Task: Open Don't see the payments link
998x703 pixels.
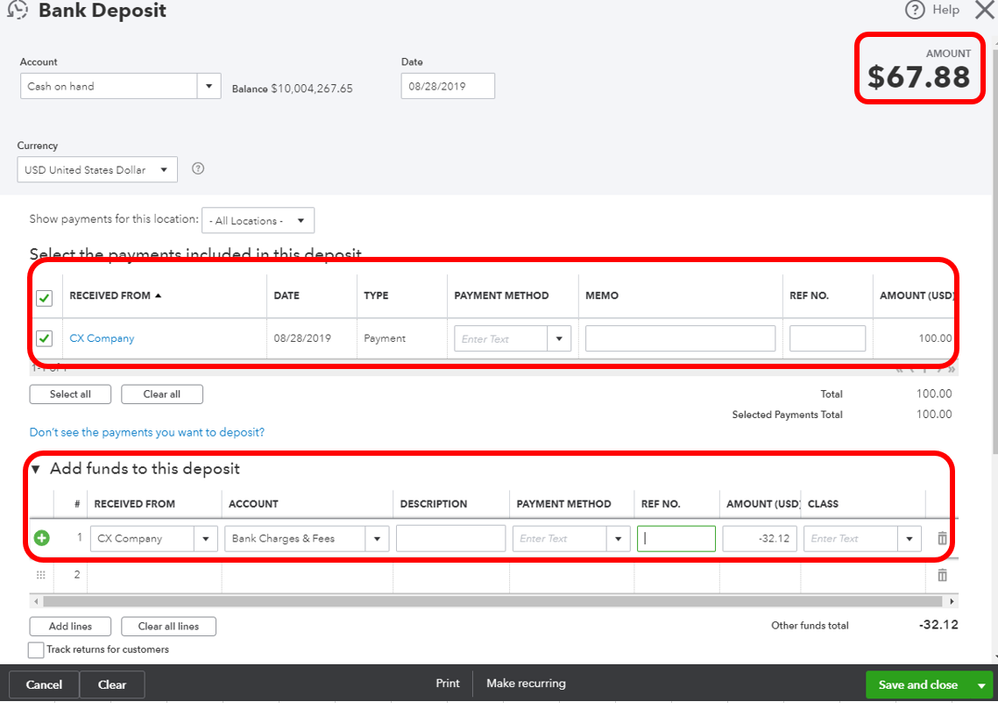Action: coord(147,432)
